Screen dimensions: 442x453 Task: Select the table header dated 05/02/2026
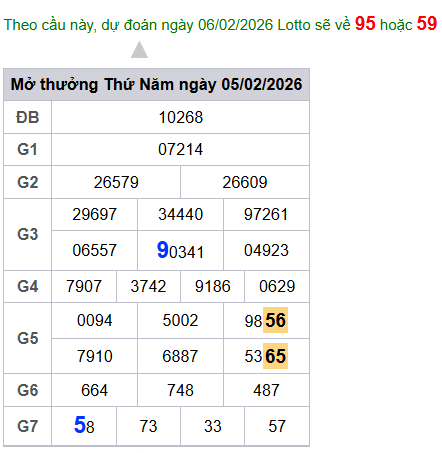[156, 84]
